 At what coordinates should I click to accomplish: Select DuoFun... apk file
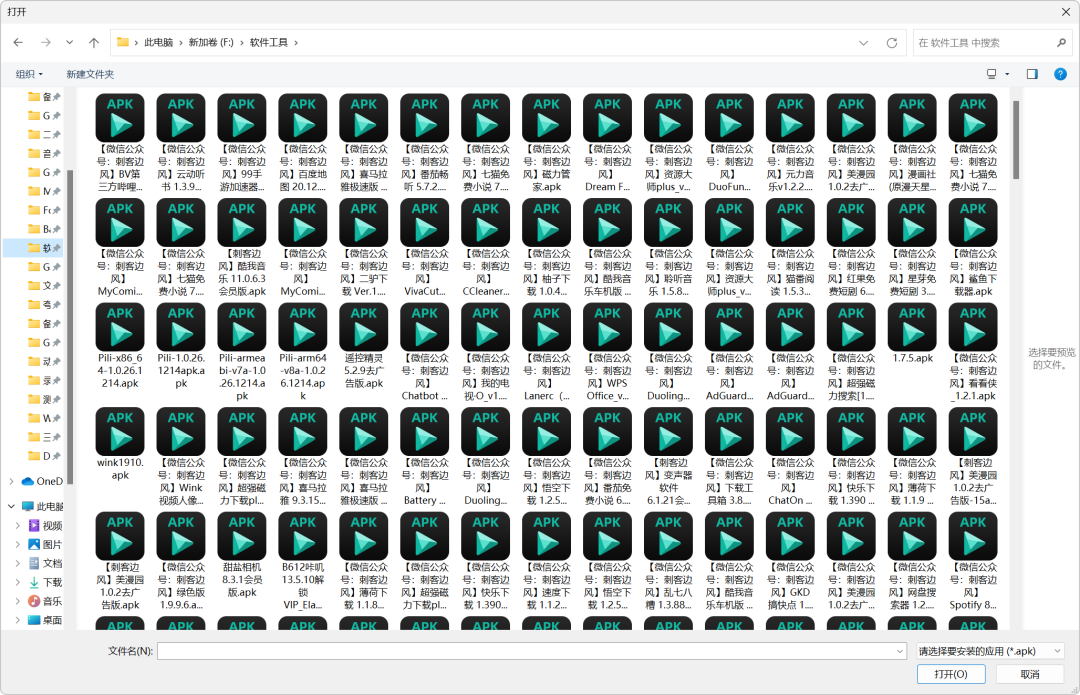[x=729, y=143]
